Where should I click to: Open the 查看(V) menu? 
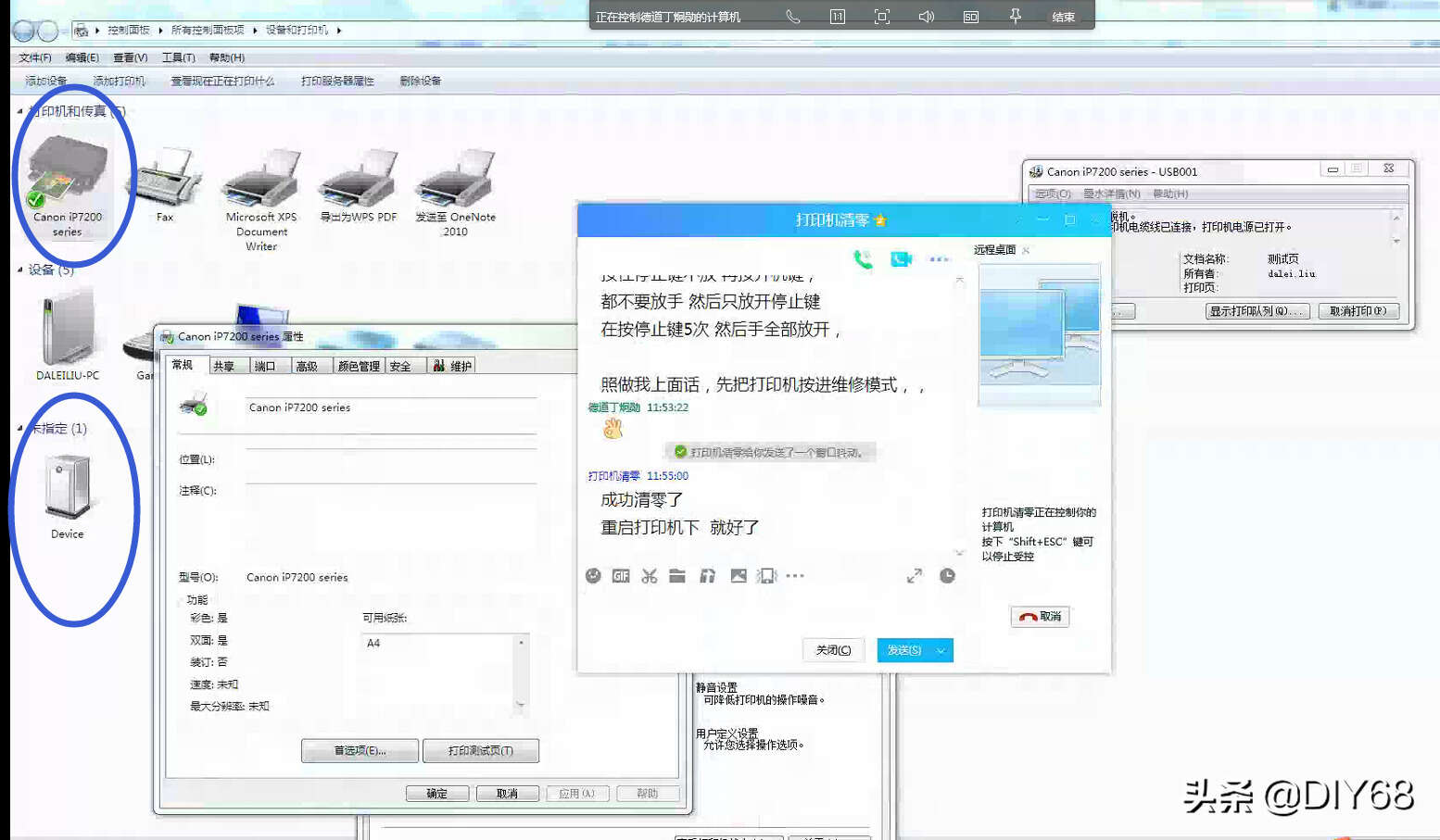131,57
